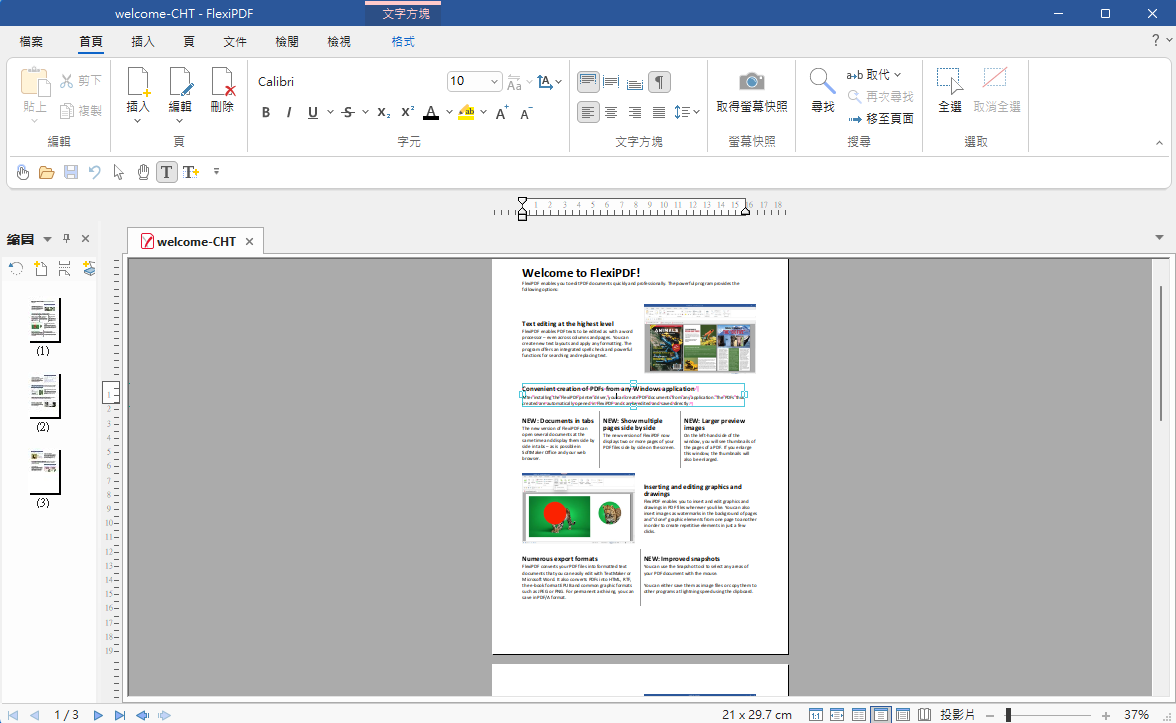Toggle bold formatting
This screenshot has width=1176, height=723.
tap(266, 112)
